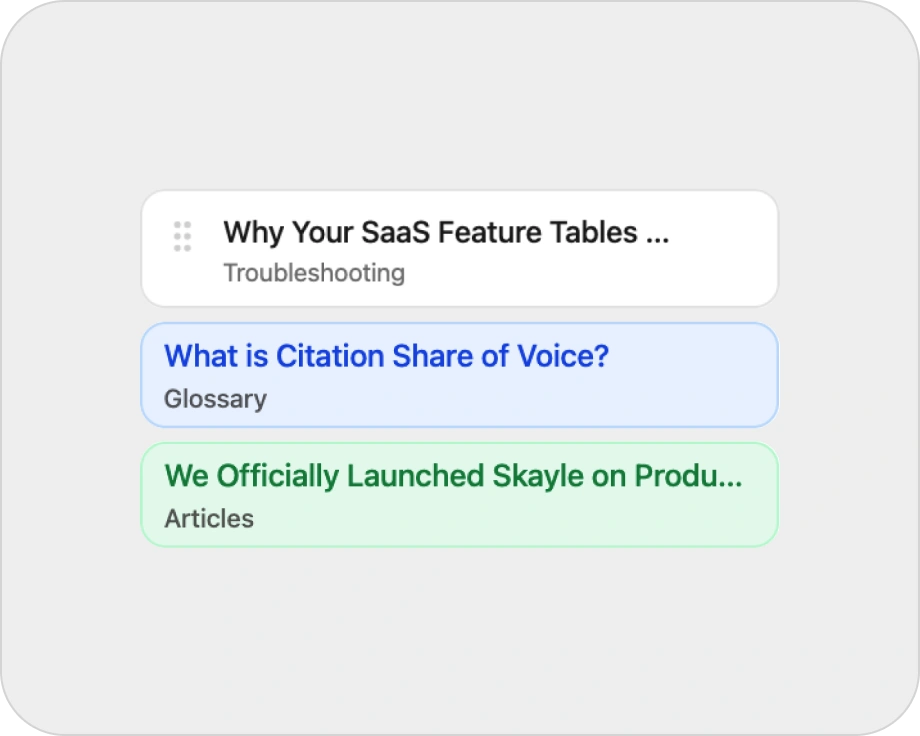Click the gray background below the cards
This screenshot has width=920, height=736.
[x=460, y=640]
